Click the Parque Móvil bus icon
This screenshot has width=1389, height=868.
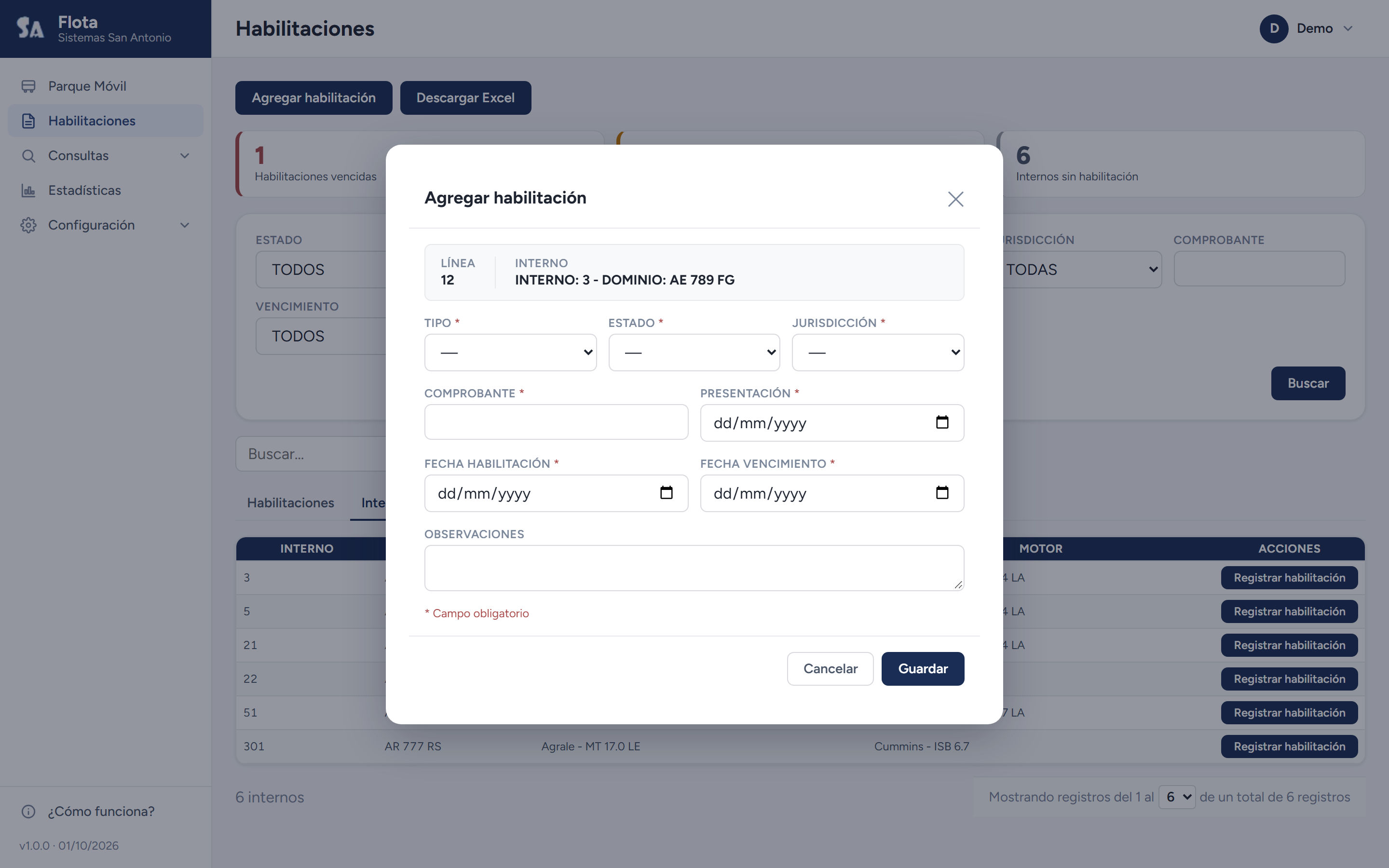coord(28,86)
